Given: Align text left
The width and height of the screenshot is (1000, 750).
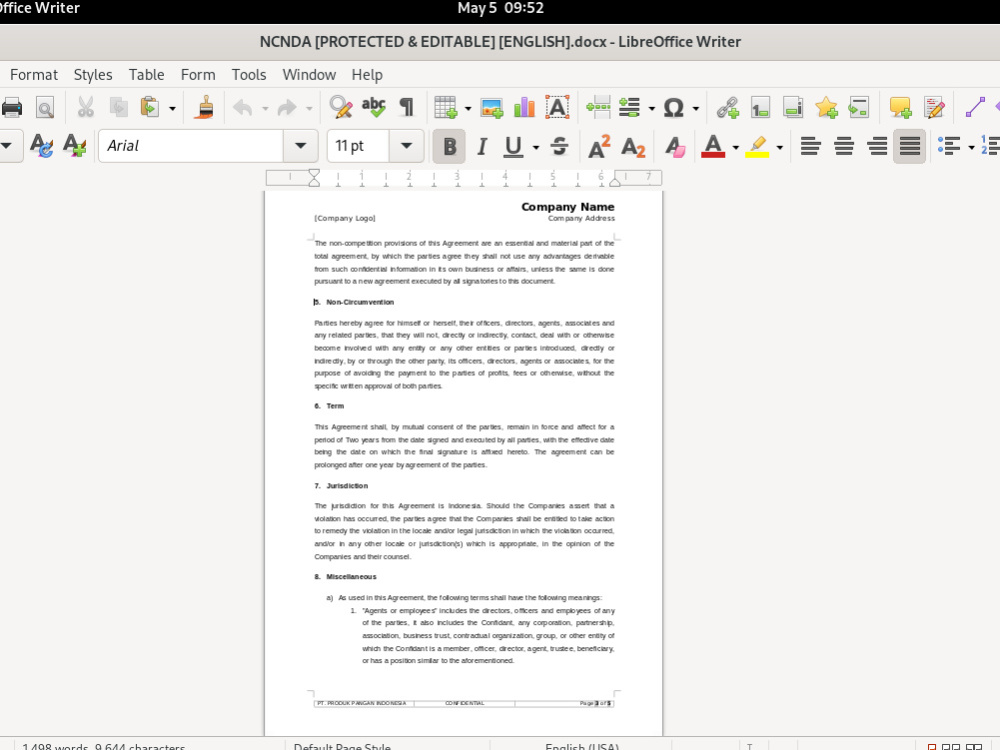Looking at the screenshot, I should 811,147.
